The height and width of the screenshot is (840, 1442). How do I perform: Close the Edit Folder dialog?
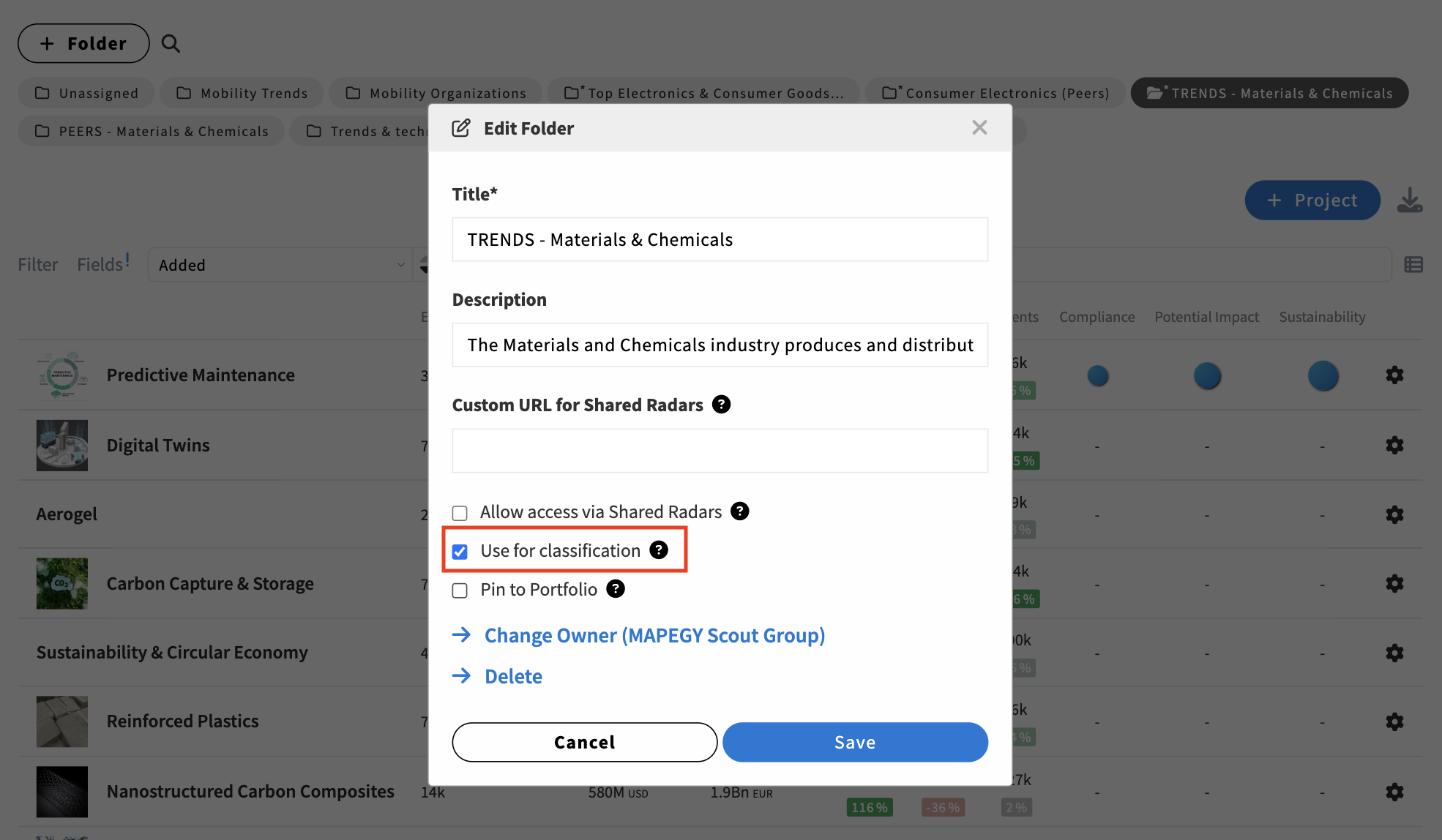click(979, 127)
